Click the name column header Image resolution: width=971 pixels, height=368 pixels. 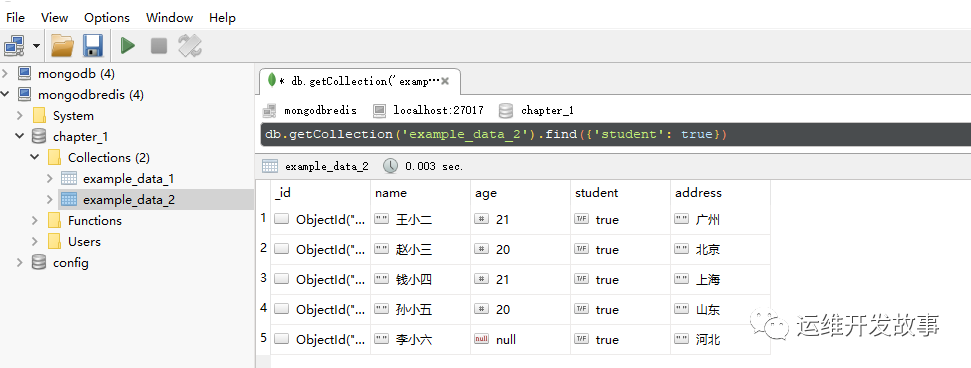coord(420,193)
